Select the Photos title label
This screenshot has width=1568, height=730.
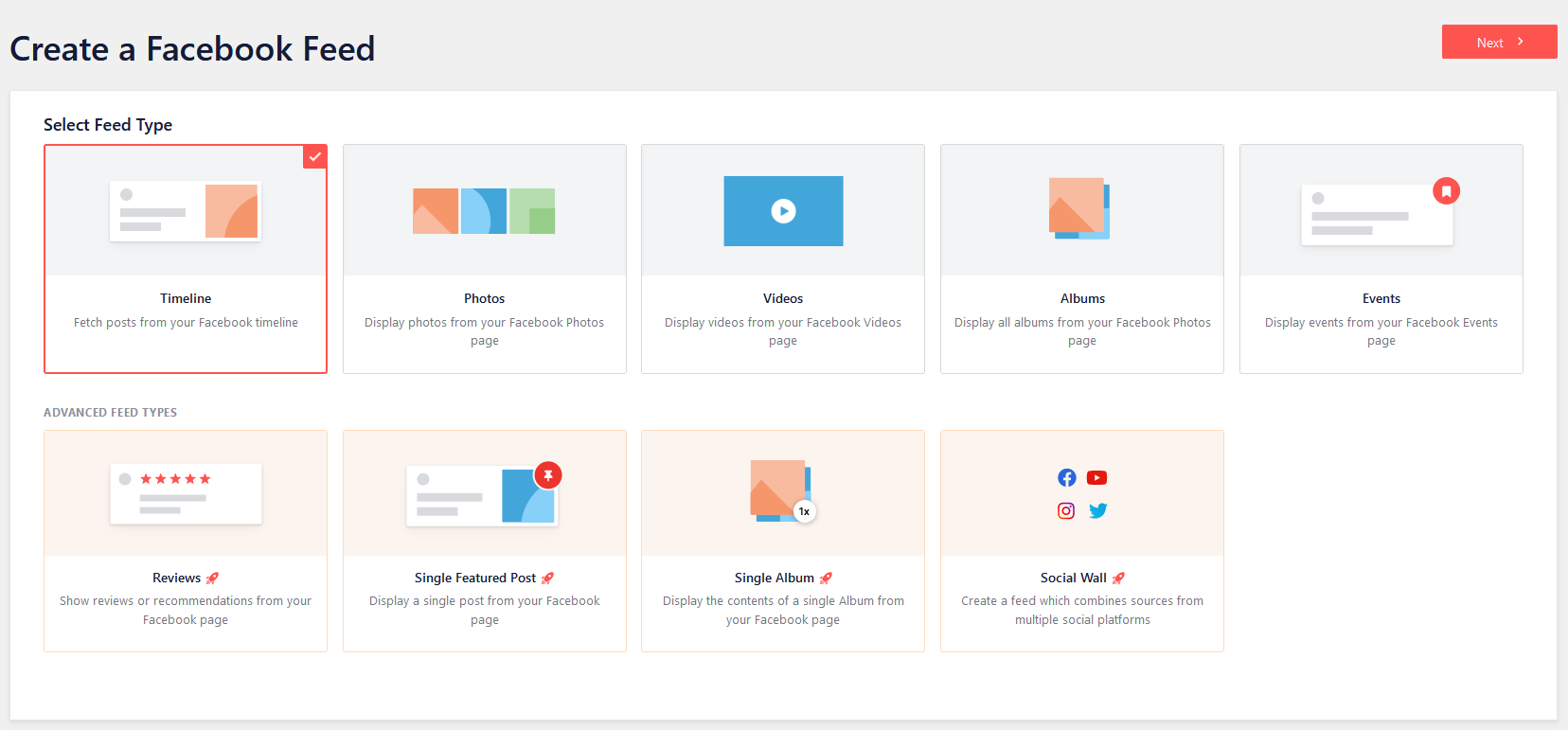[x=485, y=298]
